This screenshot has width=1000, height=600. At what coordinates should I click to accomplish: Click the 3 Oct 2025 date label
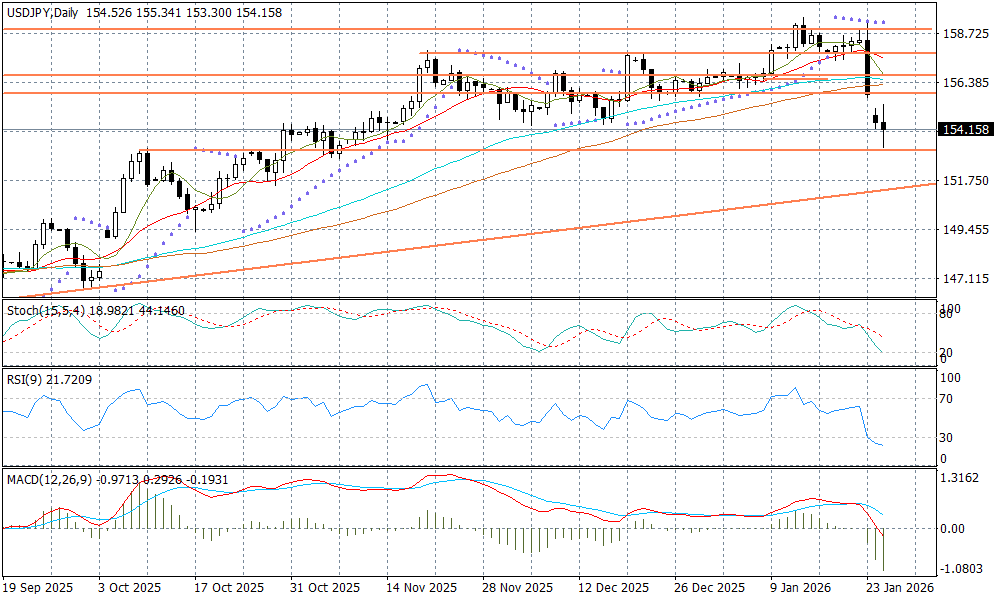(x=128, y=588)
